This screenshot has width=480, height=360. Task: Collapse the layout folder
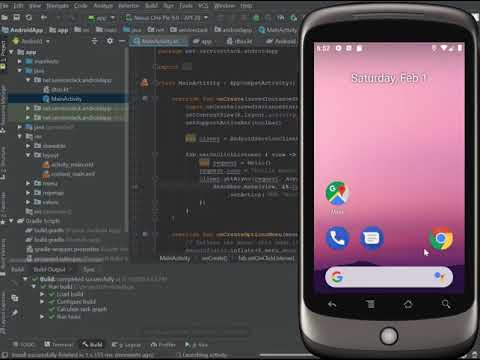28,155
